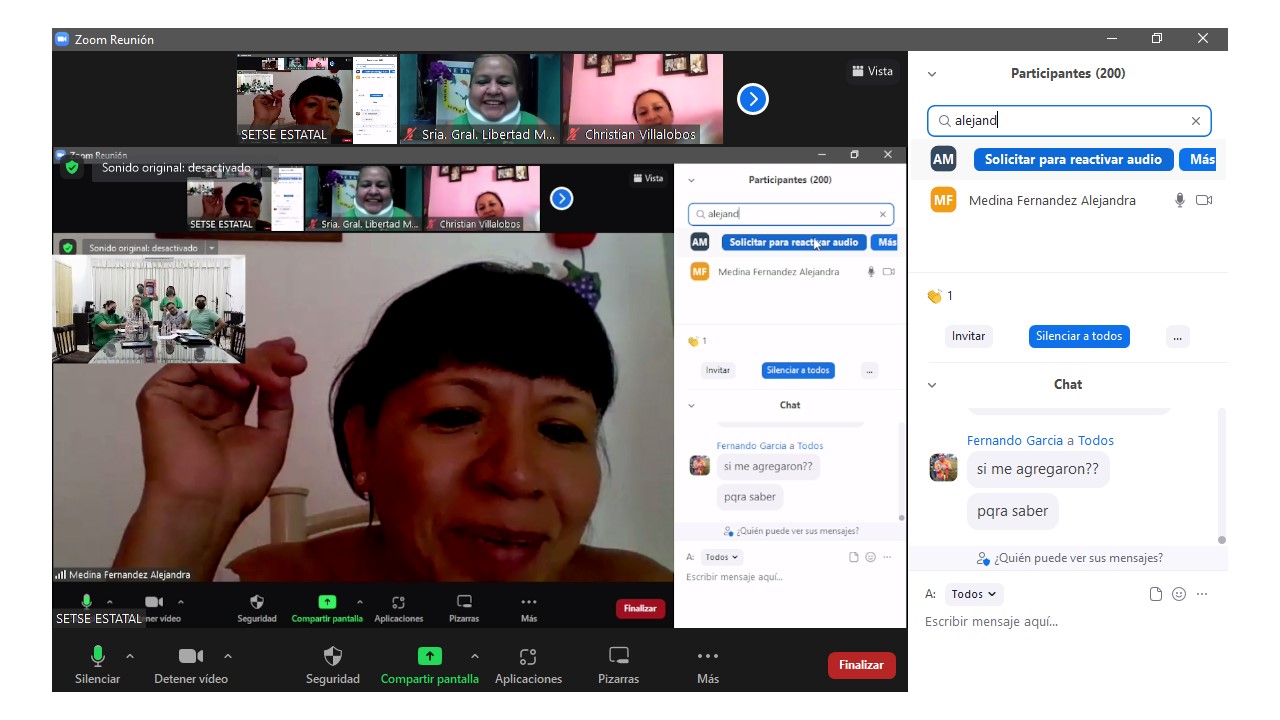
Task: Open the Todos chat recipient dropdown
Action: [x=973, y=594]
